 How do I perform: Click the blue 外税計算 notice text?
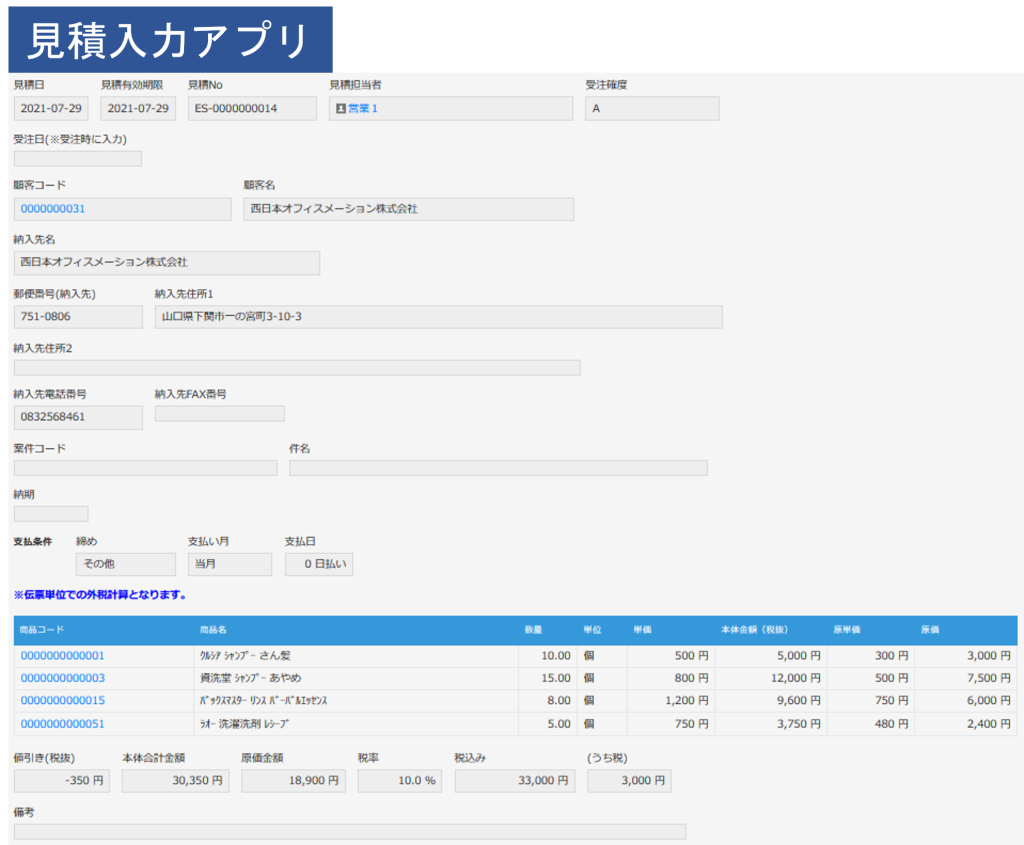point(100,595)
